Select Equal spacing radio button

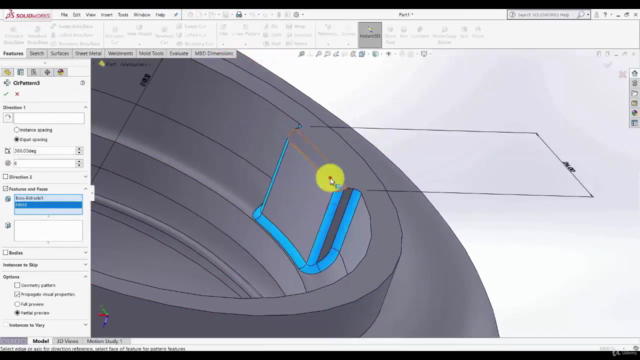[17, 140]
